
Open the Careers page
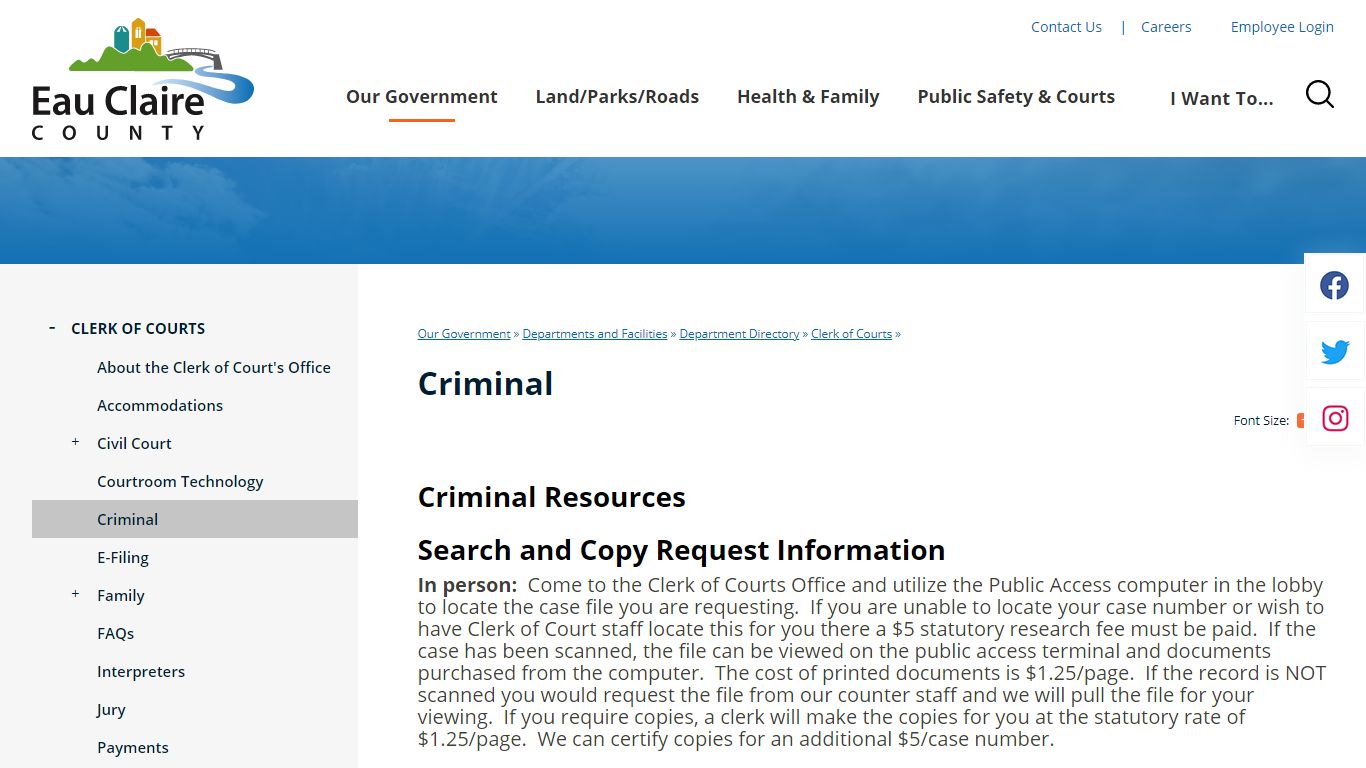tap(1166, 27)
